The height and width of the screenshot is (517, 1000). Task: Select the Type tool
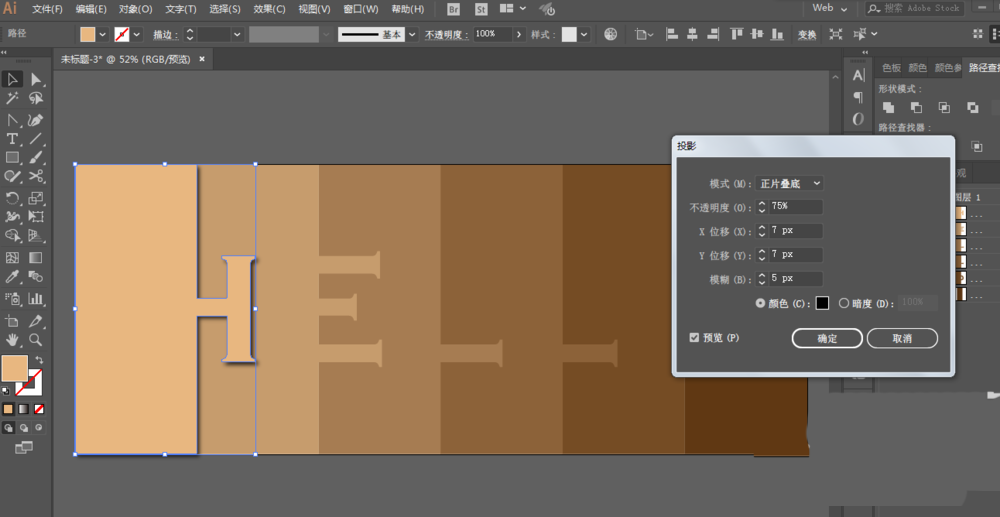(13, 138)
